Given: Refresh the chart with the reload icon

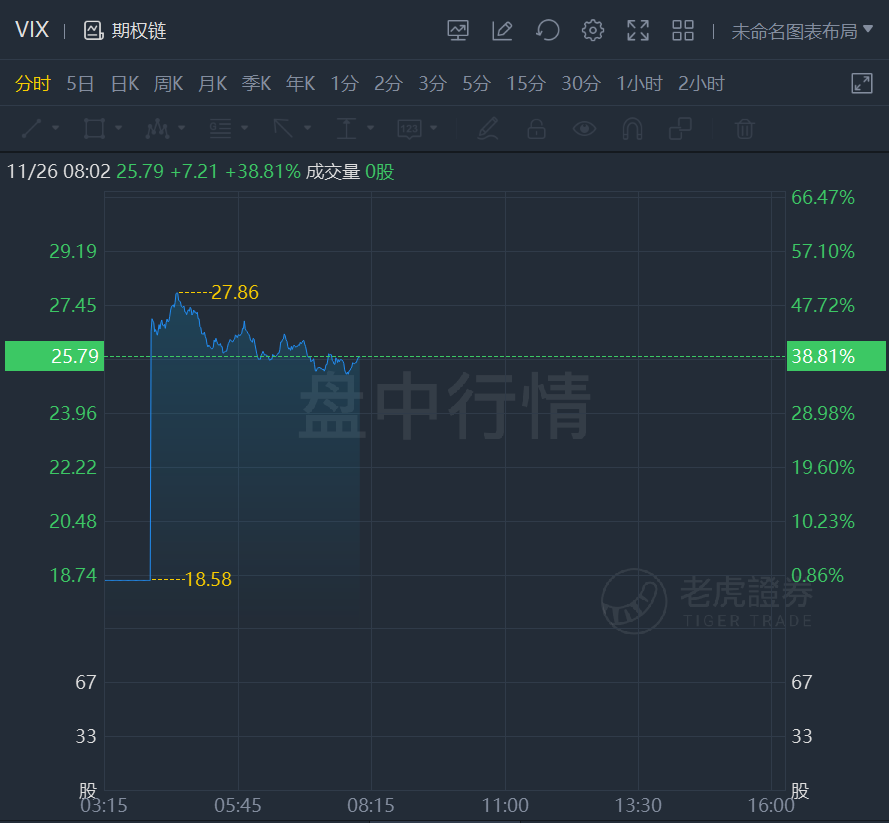Looking at the screenshot, I should pyautogui.click(x=547, y=31).
